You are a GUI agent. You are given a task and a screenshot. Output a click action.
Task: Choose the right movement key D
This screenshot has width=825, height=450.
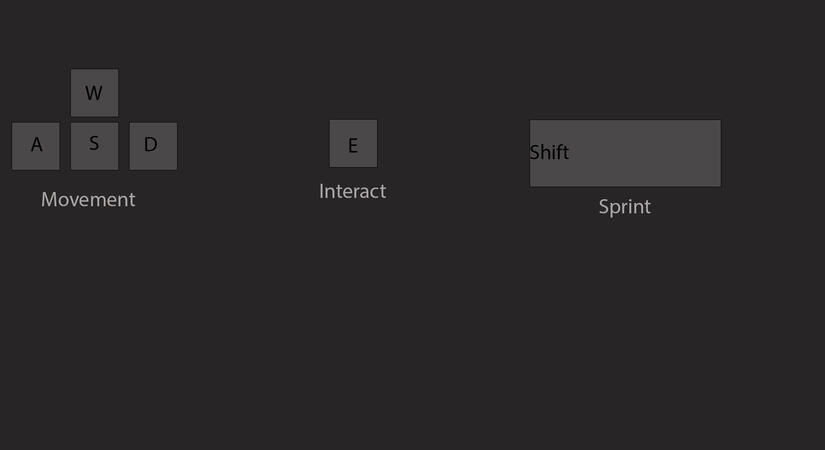(153, 146)
